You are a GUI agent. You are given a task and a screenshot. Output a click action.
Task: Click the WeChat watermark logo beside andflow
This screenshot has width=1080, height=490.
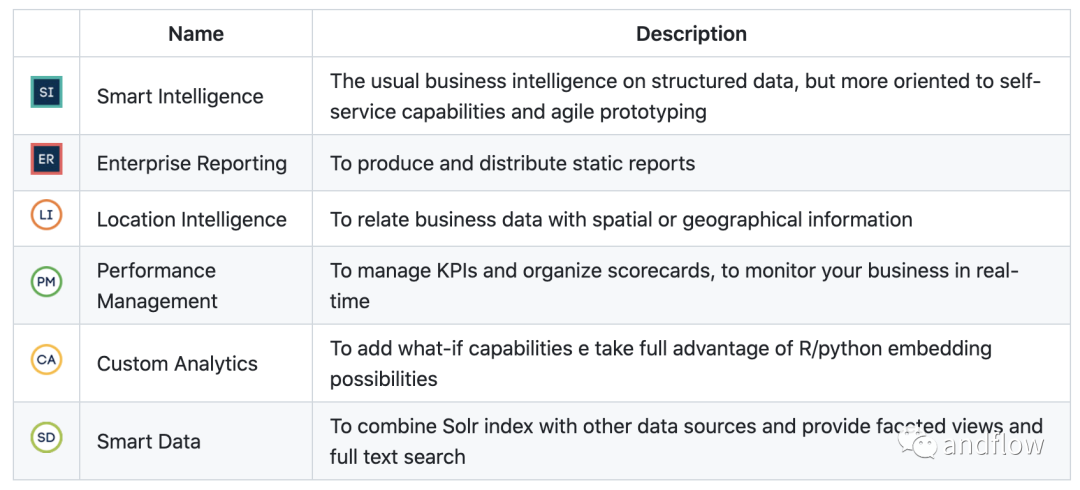click(x=917, y=443)
